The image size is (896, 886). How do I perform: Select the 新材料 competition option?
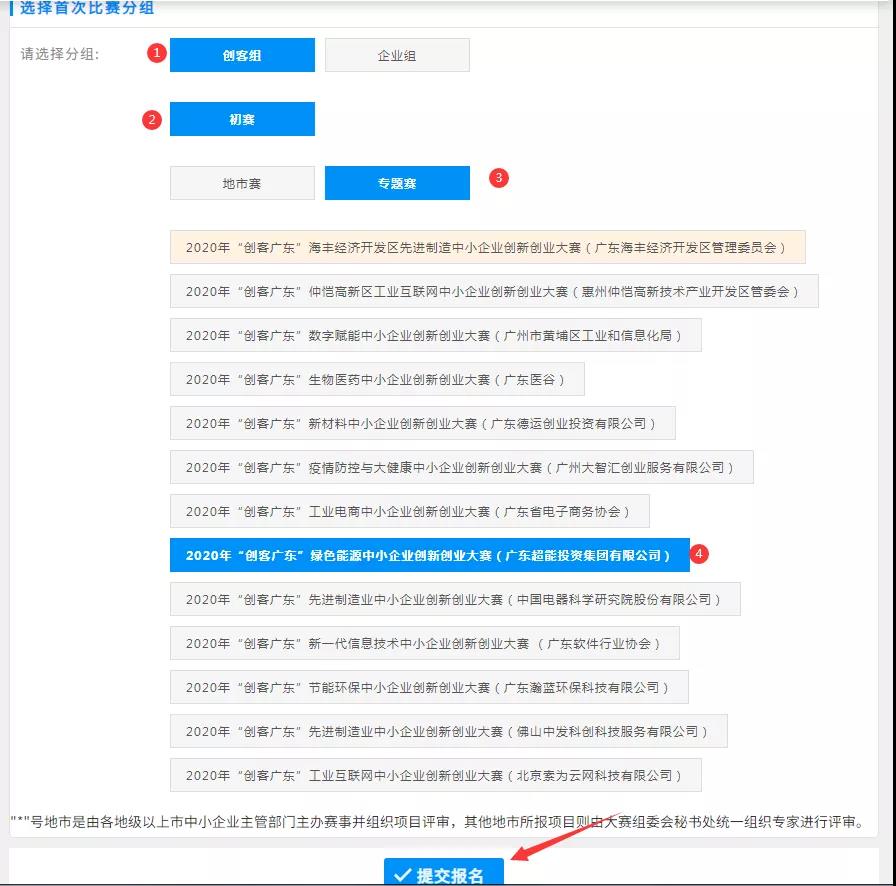tap(422, 424)
